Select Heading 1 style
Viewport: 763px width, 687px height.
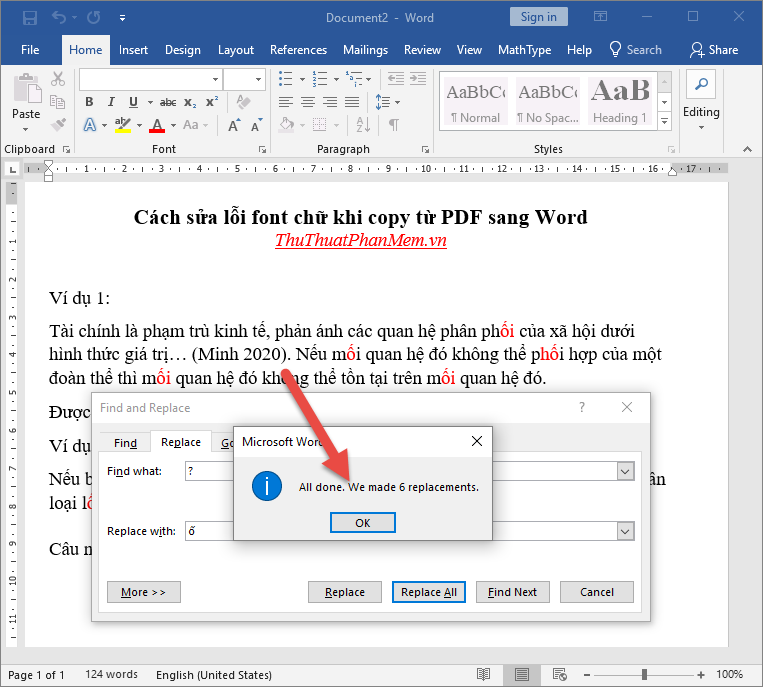pyautogui.click(x=620, y=101)
